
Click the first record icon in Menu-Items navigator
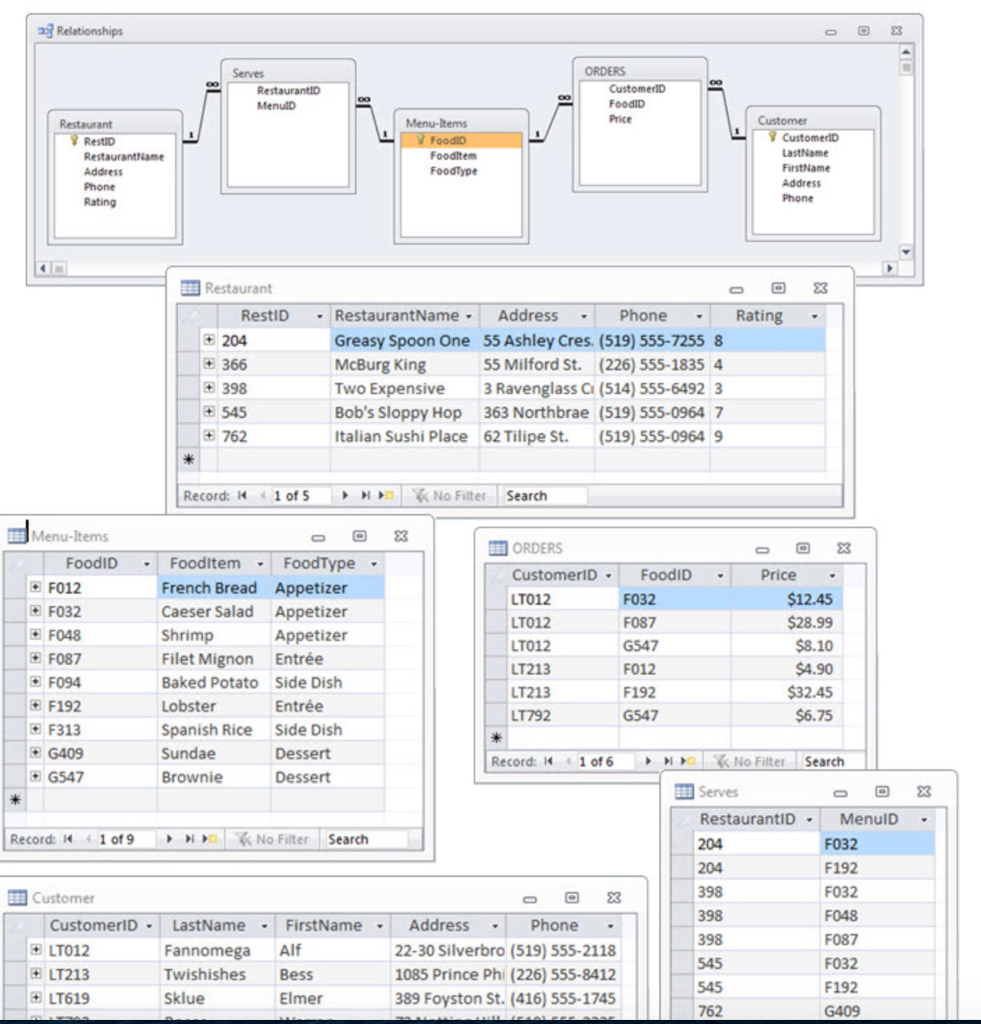pyautogui.click(x=67, y=838)
